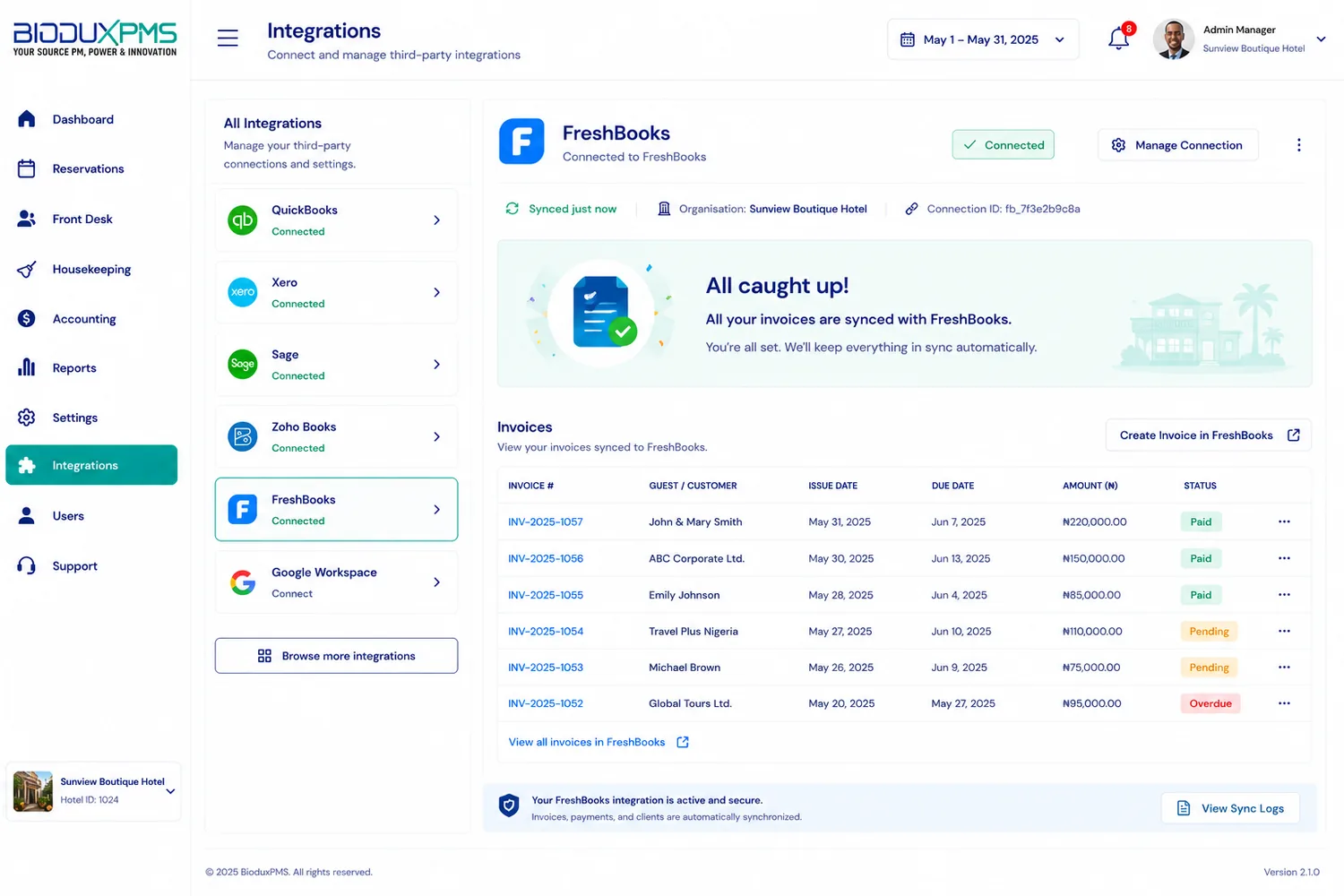Click the security shield icon
This screenshot has width=1344, height=896.
[509, 806]
